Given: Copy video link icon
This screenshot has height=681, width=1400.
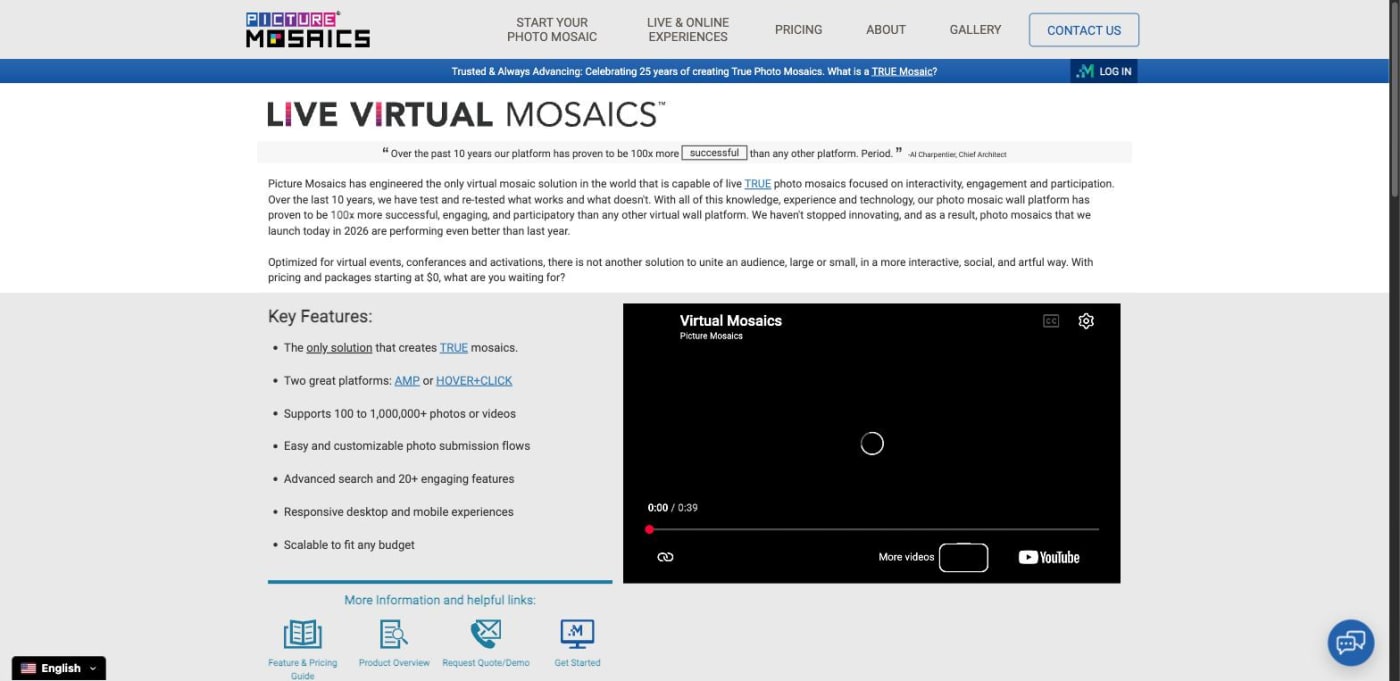Looking at the screenshot, I should point(666,557).
